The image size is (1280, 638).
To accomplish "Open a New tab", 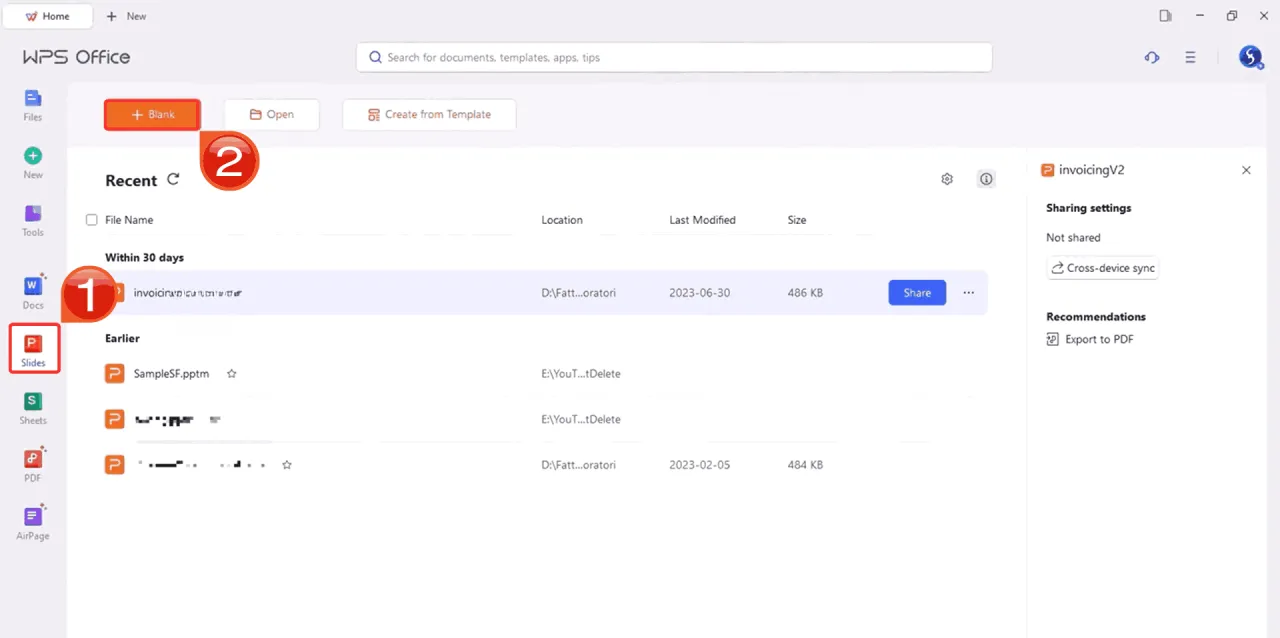I will tap(126, 16).
